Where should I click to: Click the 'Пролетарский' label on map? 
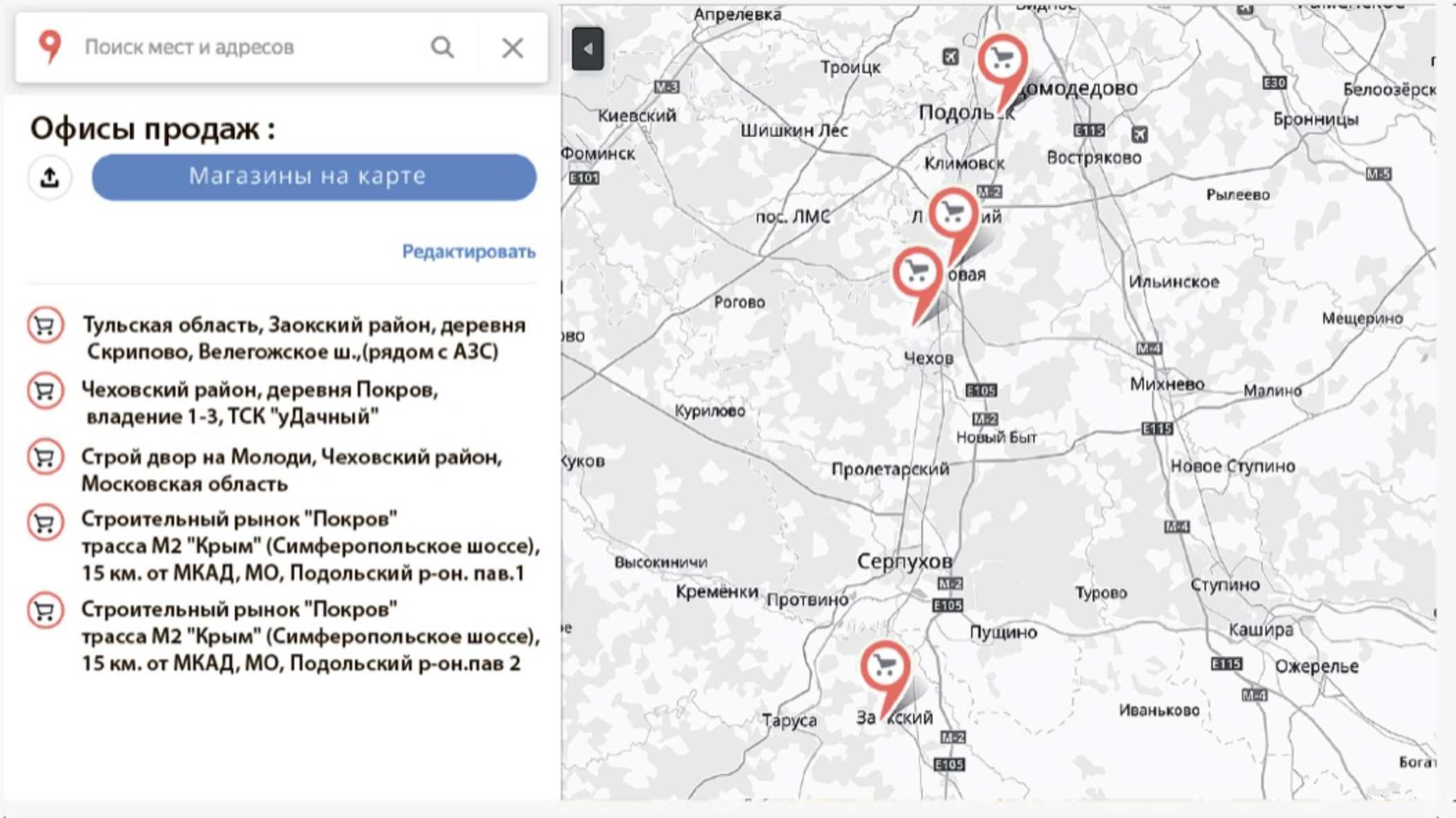pos(890,470)
